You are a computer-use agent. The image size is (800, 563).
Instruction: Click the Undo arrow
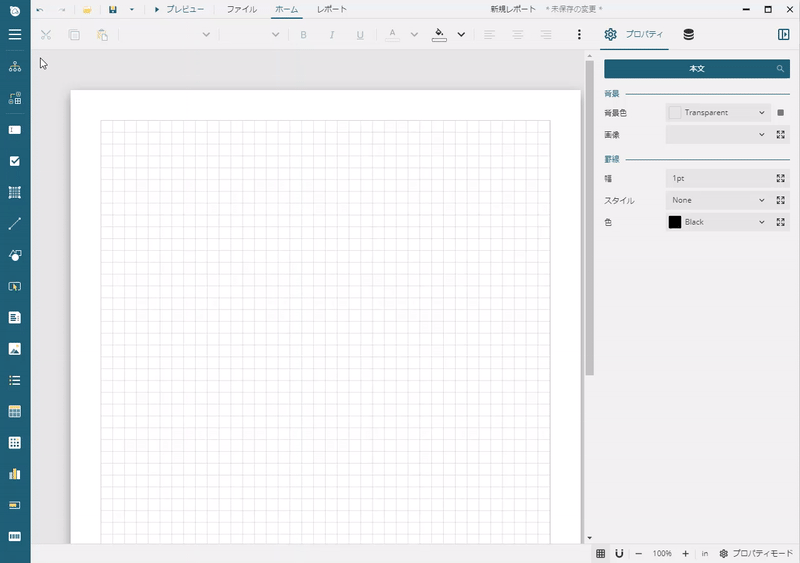40,9
